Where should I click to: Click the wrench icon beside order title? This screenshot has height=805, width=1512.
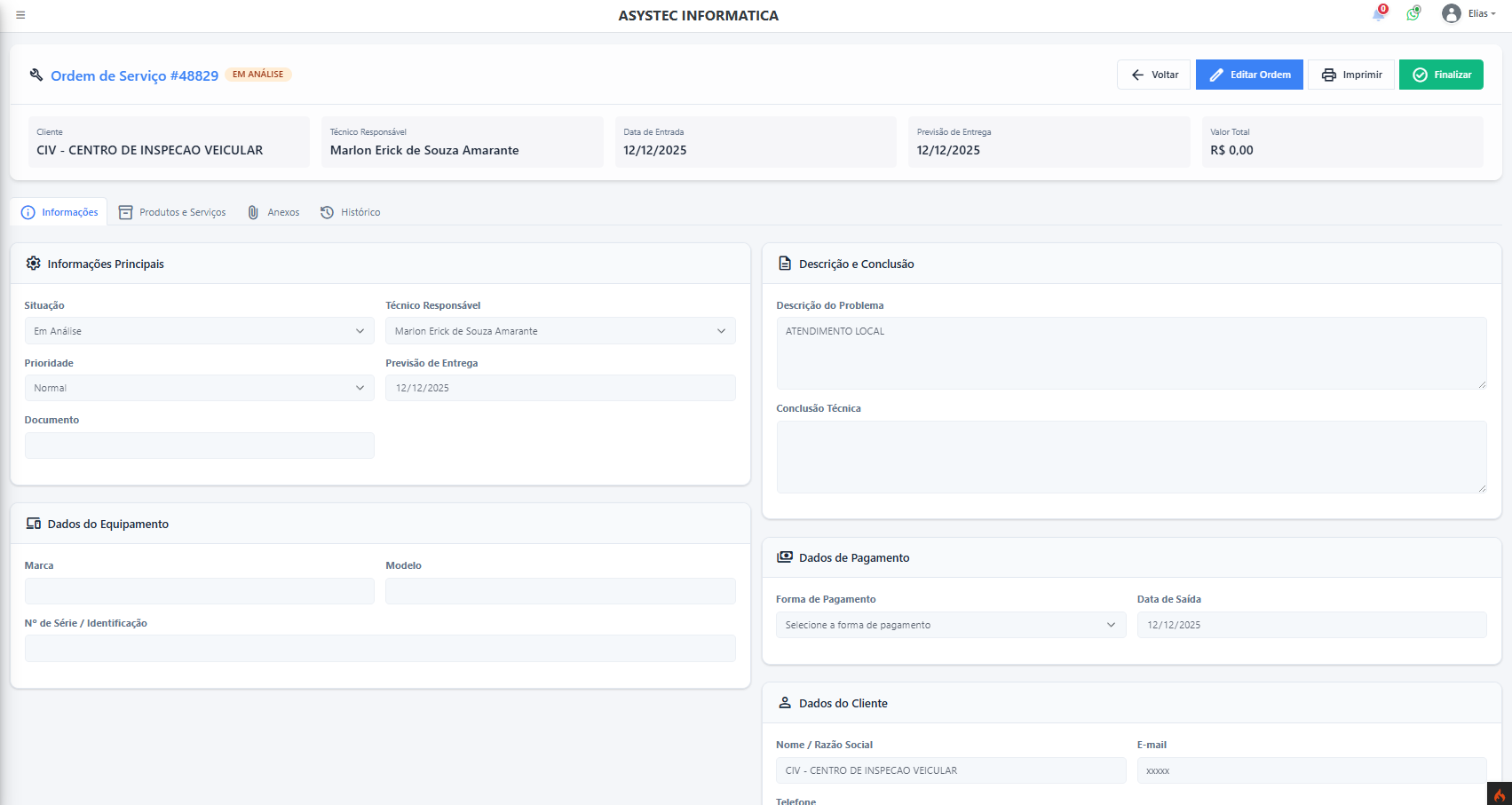pos(36,75)
